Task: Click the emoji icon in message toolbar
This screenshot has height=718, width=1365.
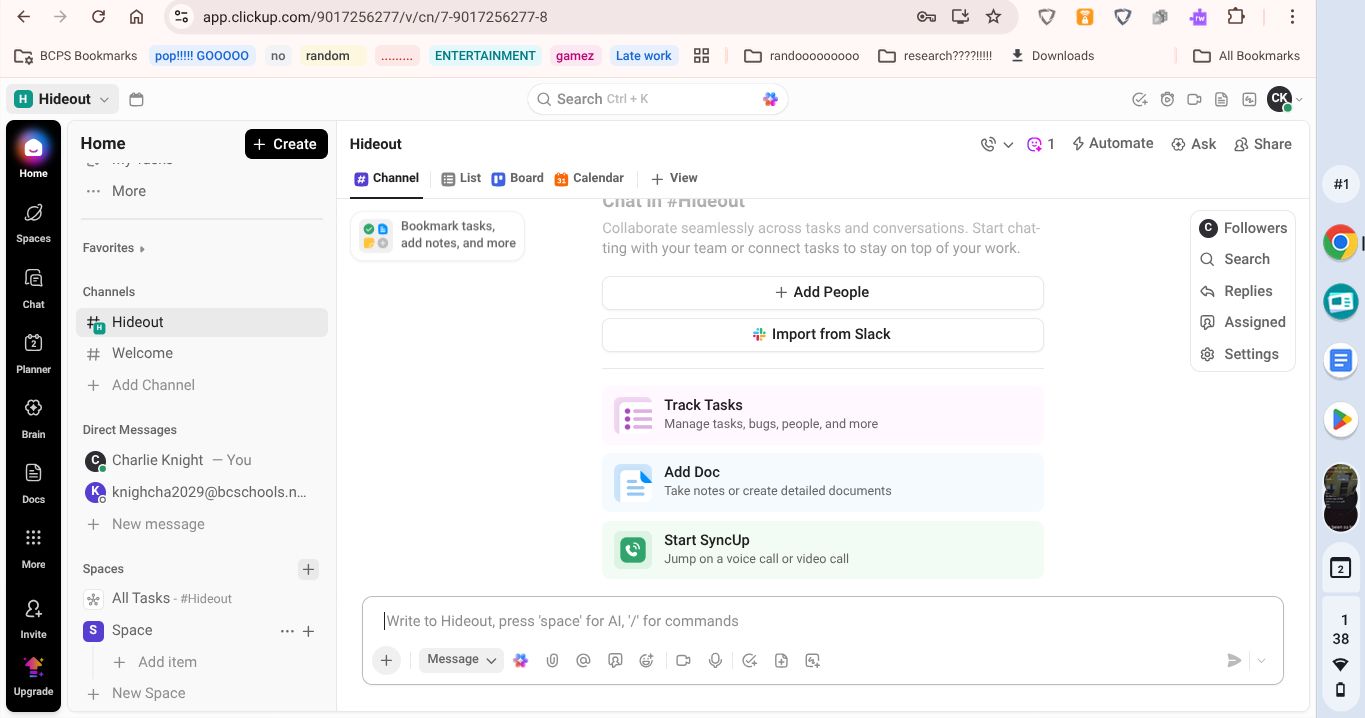Action: [x=647, y=660]
